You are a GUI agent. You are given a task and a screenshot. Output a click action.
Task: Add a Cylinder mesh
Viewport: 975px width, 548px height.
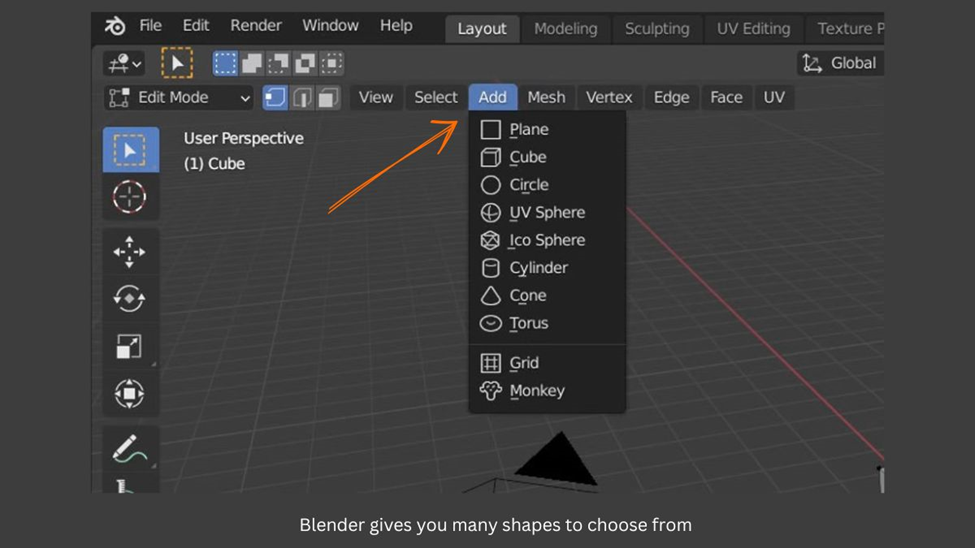click(x=547, y=268)
